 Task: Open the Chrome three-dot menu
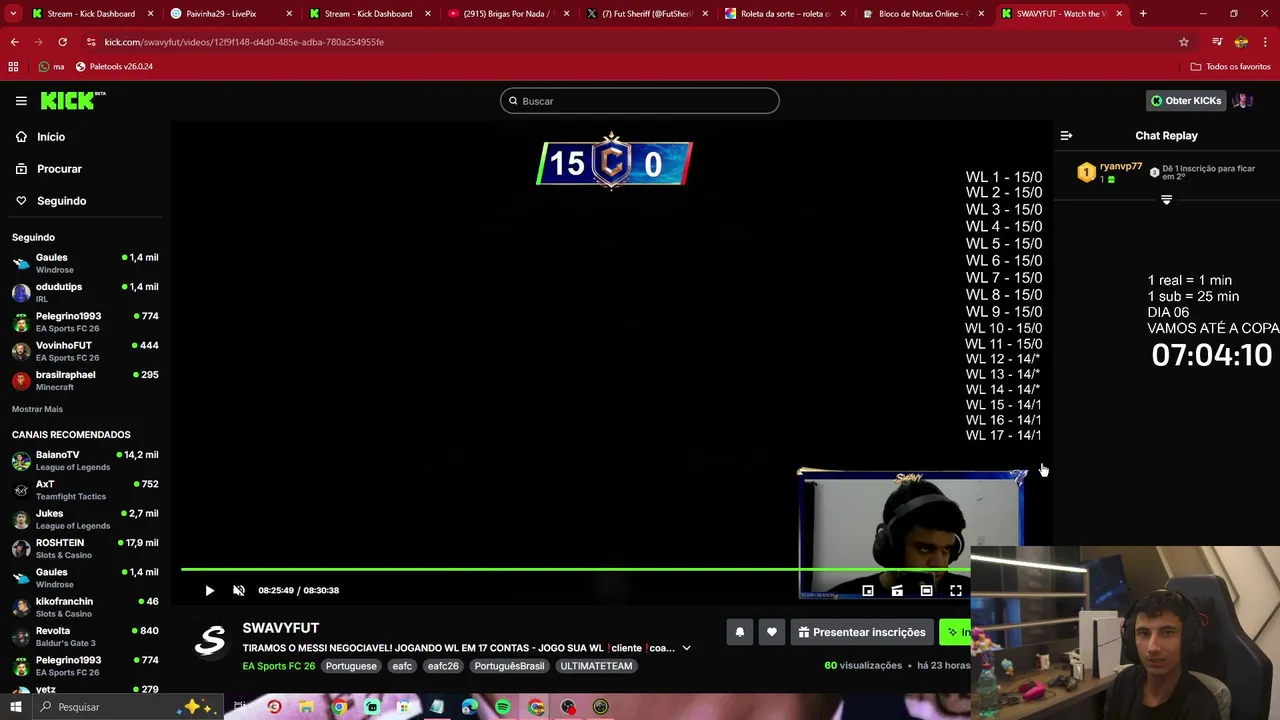[1266, 42]
